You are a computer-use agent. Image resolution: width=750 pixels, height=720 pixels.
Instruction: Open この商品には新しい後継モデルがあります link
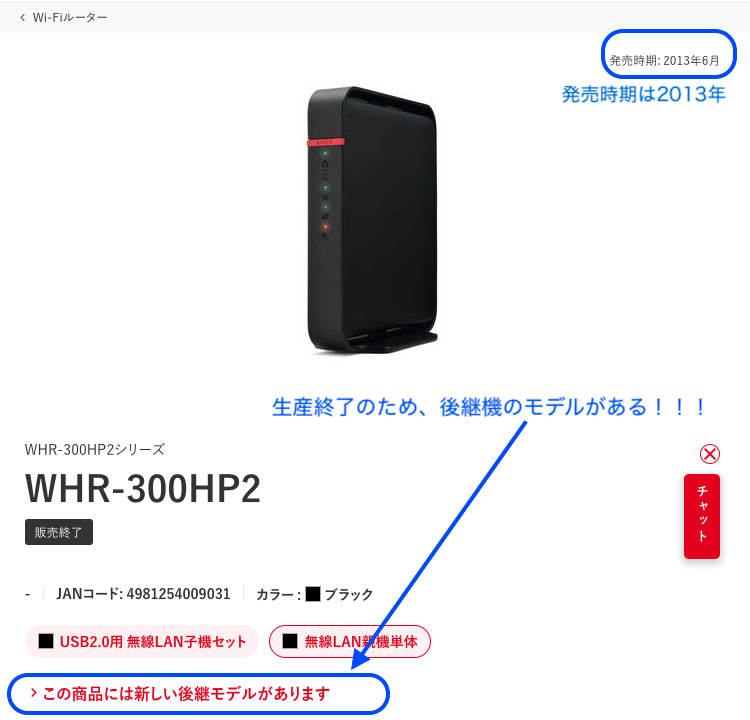[x=180, y=694]
